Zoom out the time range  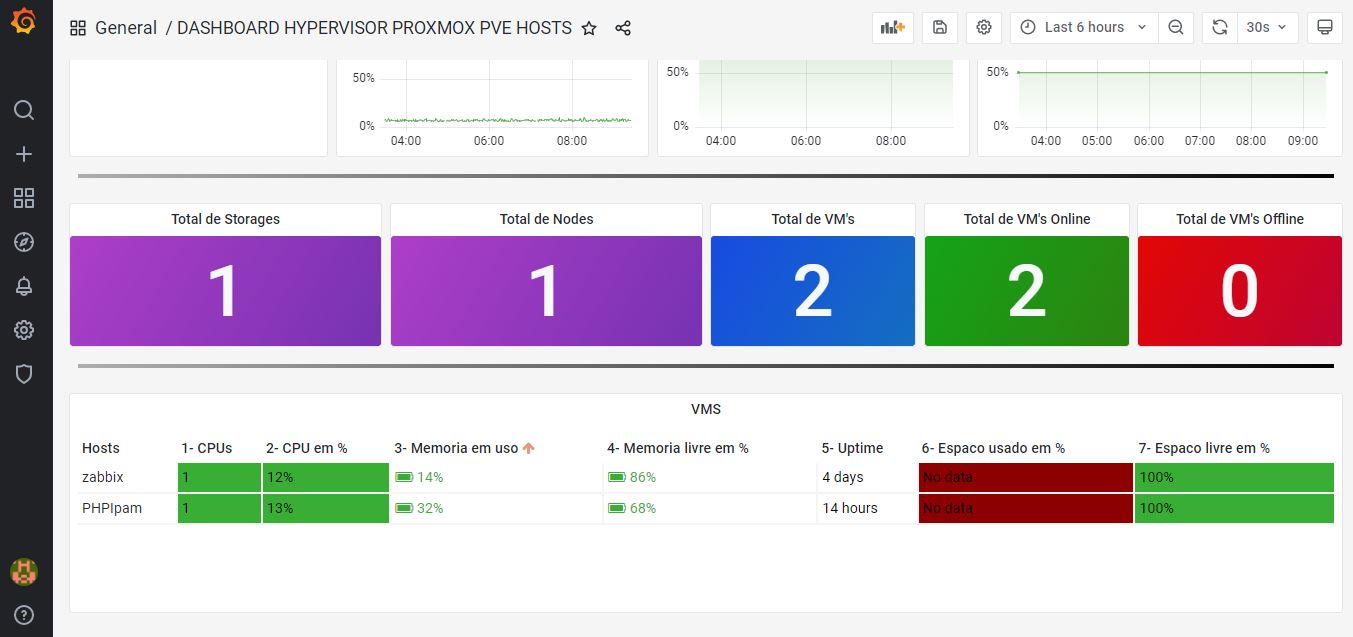1176,28
